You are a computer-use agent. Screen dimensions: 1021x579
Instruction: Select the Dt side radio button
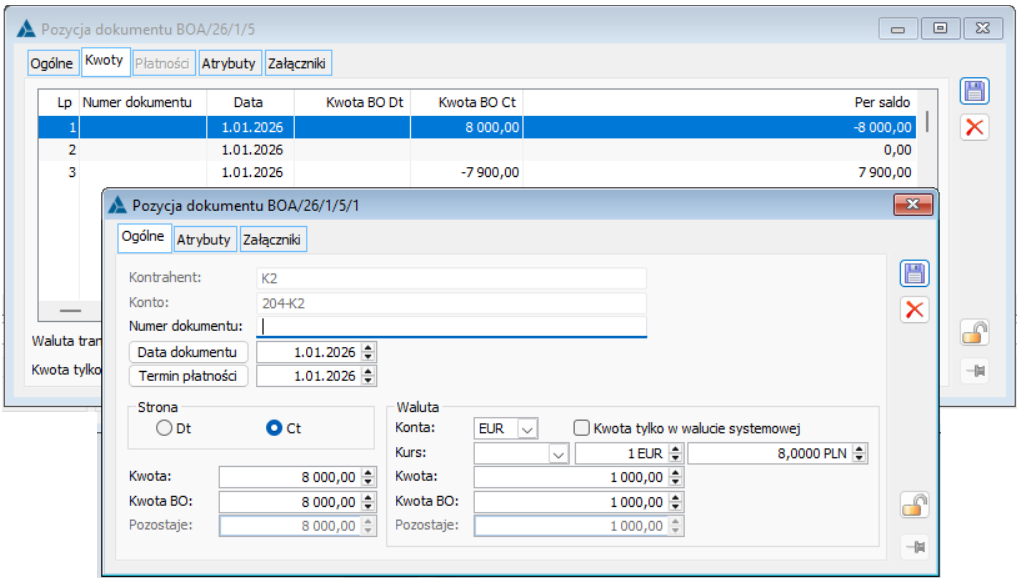point(164,428)
